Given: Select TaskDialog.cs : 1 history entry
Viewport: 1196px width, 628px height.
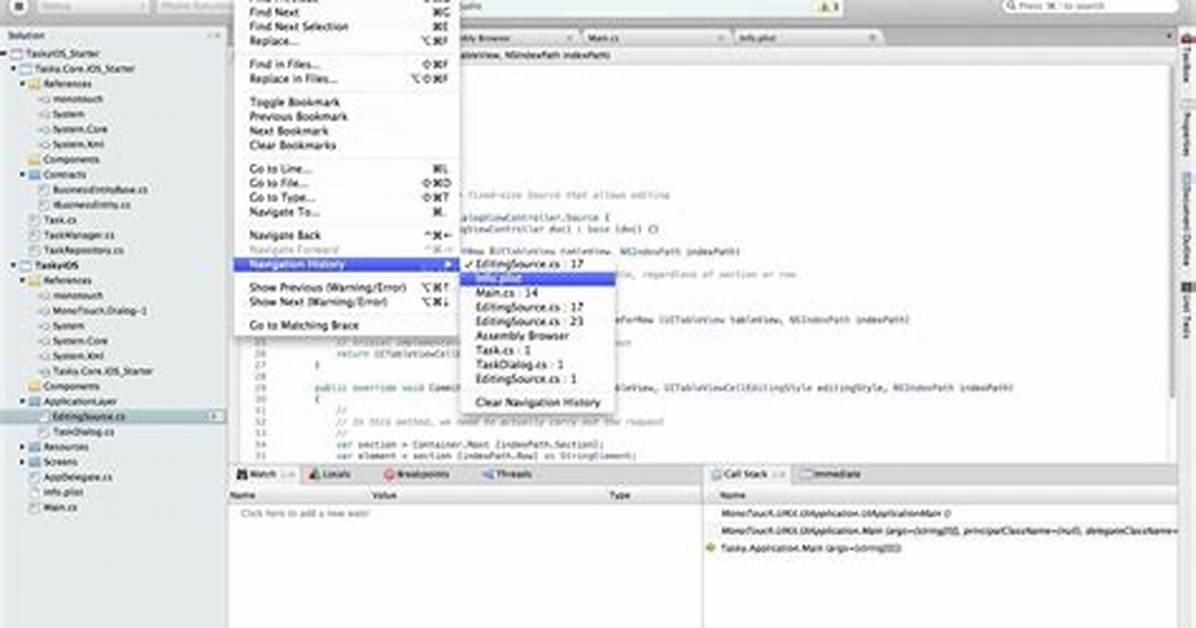Looking at the screenshot, I should click(538, 365).
